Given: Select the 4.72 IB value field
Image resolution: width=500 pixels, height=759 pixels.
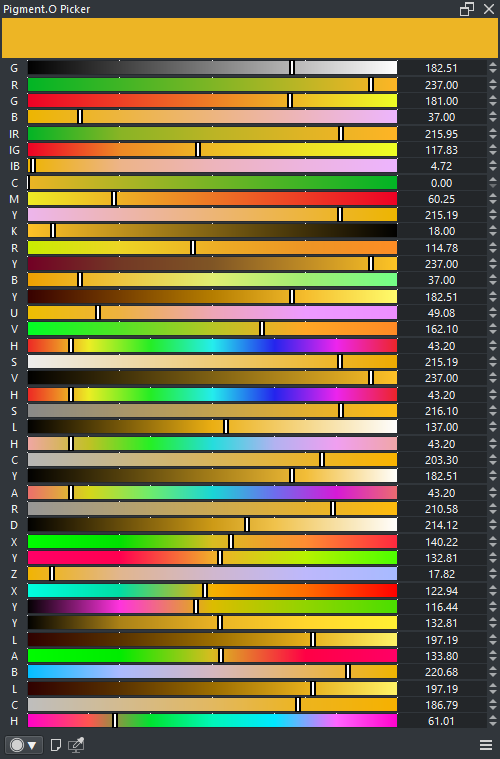Looking at the screenshot, I should click(441, 166).
